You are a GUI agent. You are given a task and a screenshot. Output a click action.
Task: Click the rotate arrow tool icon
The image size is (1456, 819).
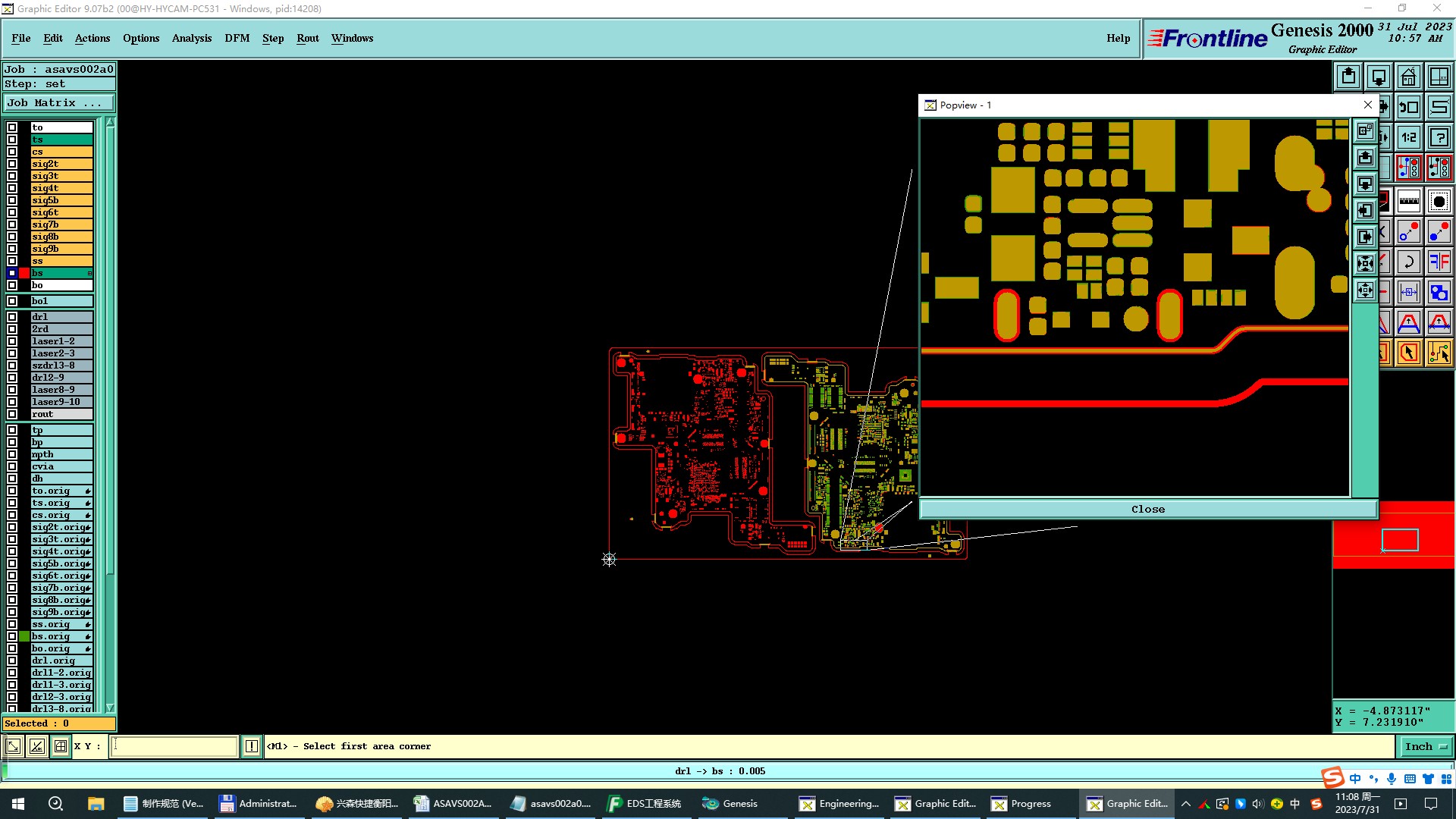tap(1408, 262)
